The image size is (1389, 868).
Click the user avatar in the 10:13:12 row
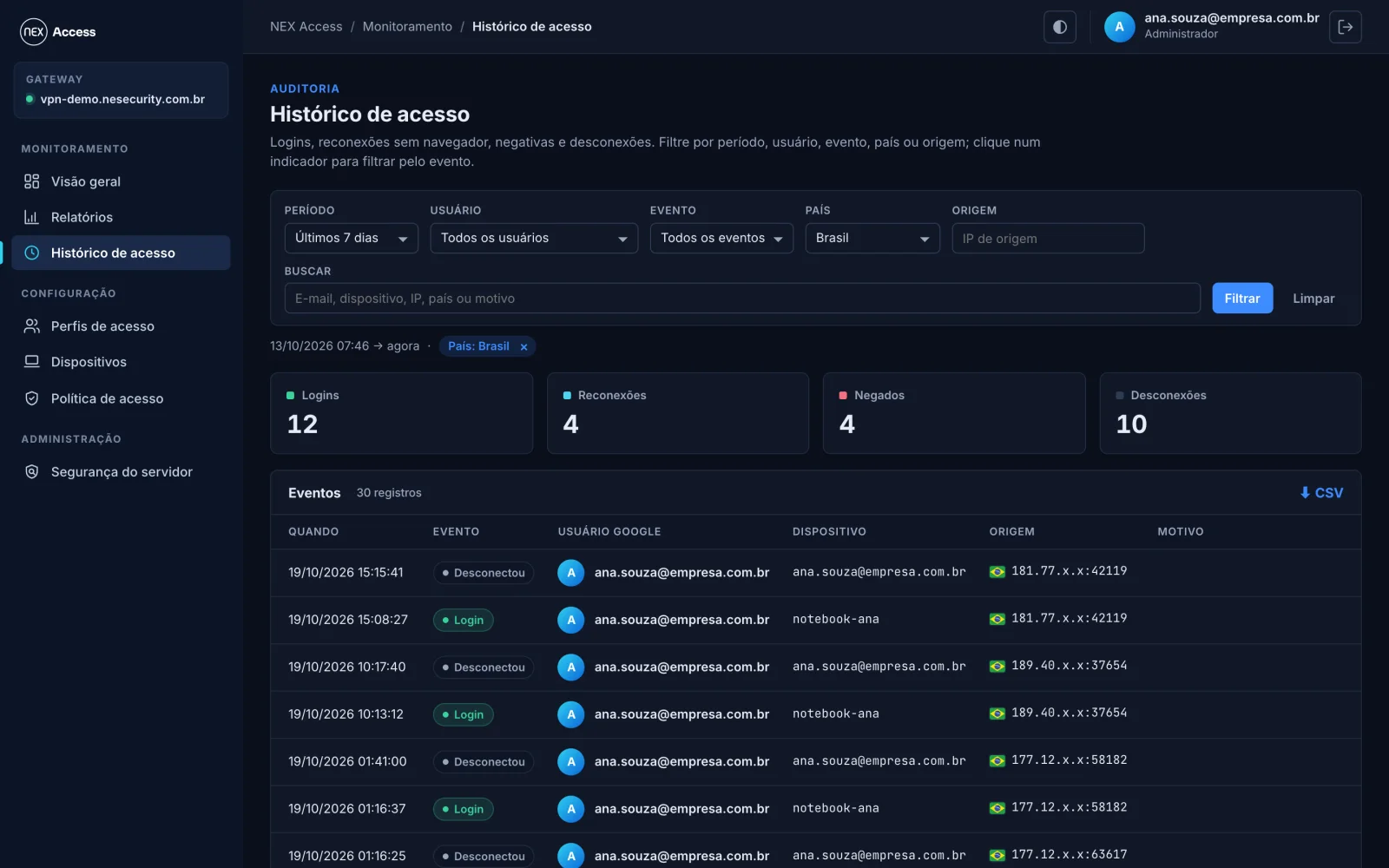tap(571, 714)
